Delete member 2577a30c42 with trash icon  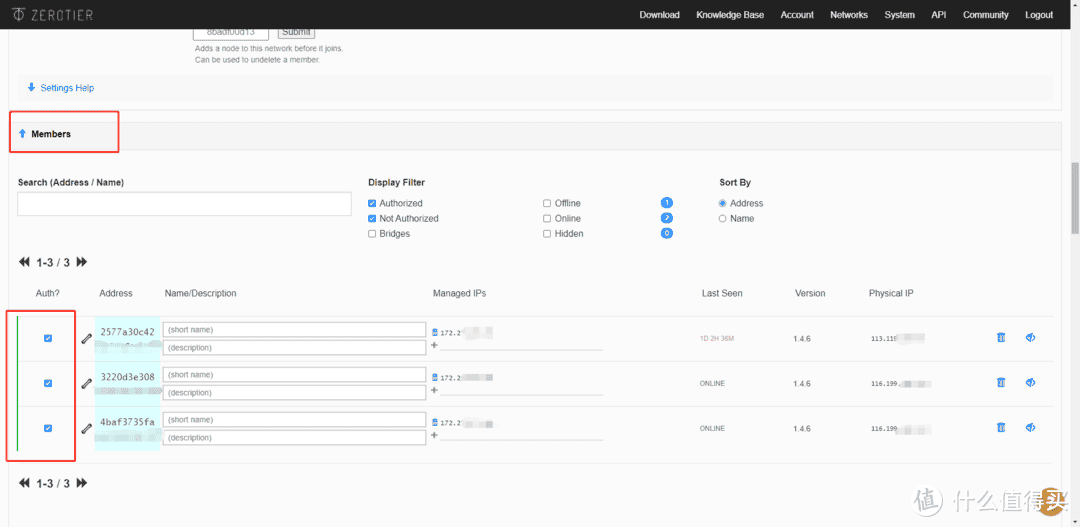(1001, 338)
